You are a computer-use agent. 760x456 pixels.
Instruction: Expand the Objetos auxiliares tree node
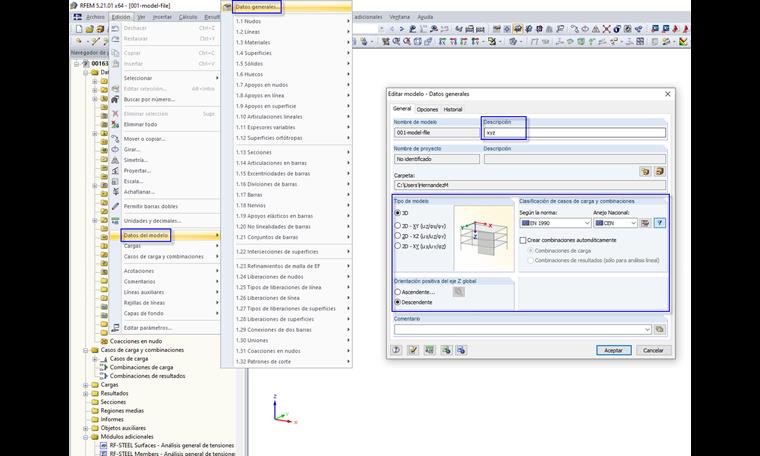[85, 428]
